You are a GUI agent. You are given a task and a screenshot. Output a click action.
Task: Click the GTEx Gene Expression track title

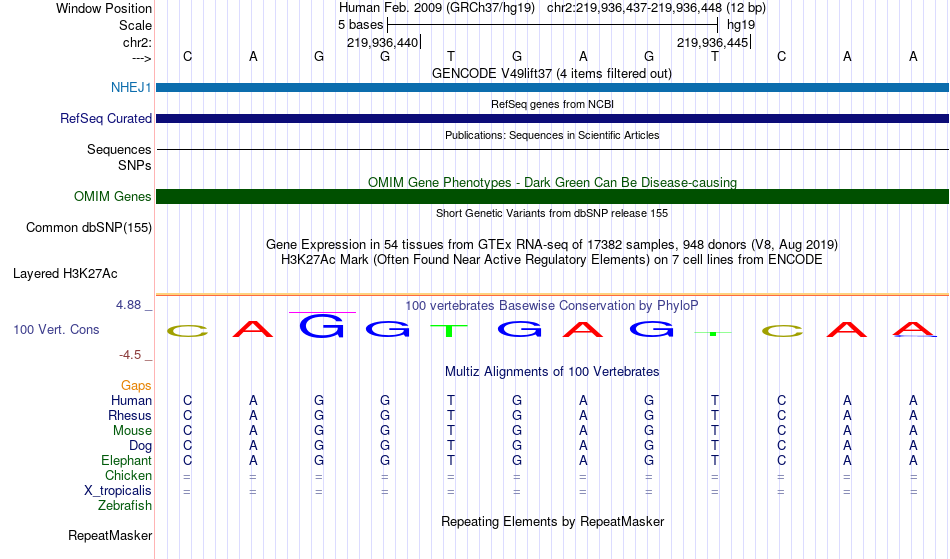click(x=552, y=245)
